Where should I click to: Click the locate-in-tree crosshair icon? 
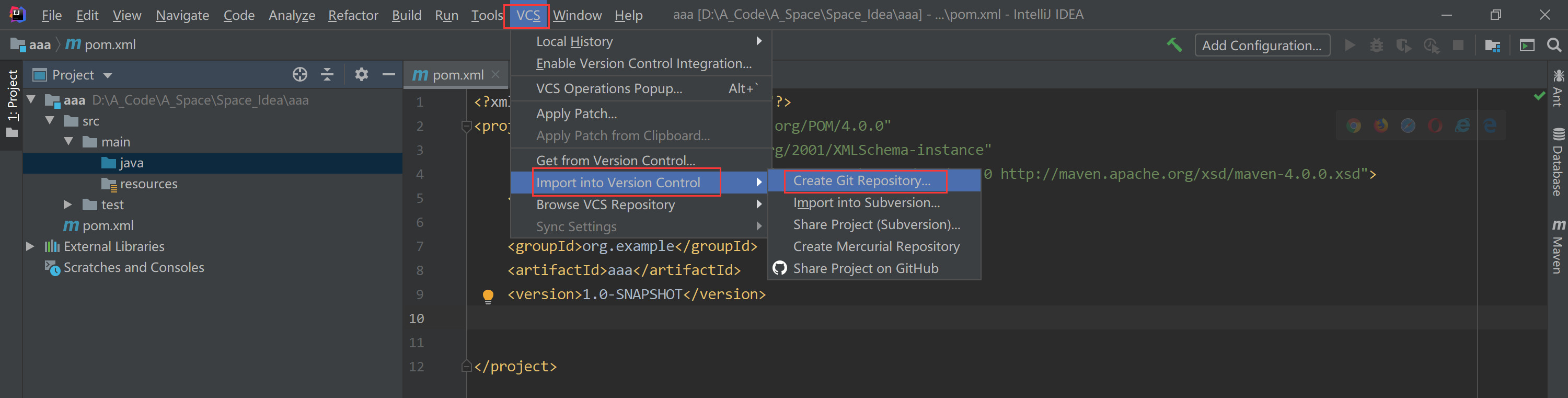click(x=299, y=74)
